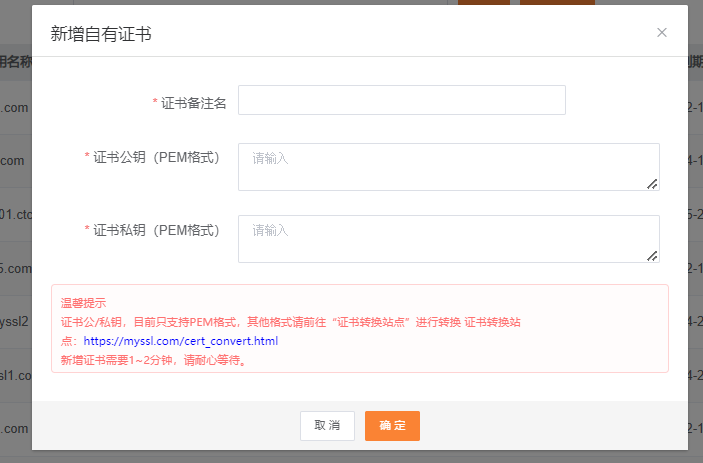Focus the 证书备注名 input field
This screenshot has width=703, height=463.
[401, 100]
